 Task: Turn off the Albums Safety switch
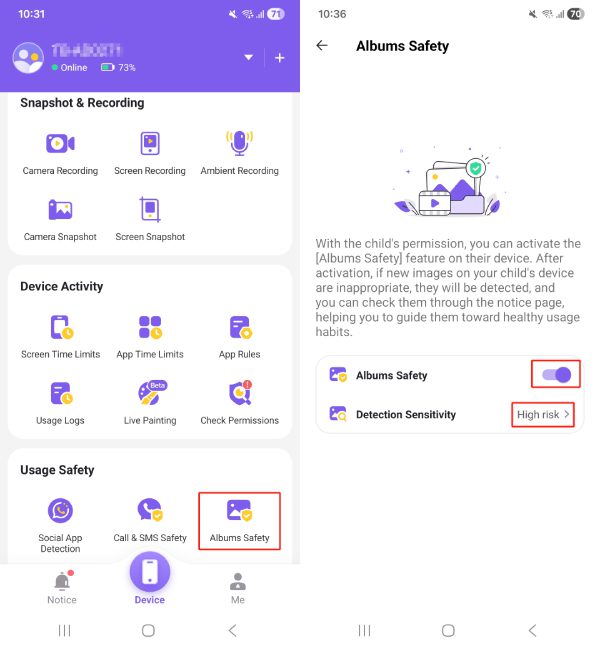tap(556, 375)
